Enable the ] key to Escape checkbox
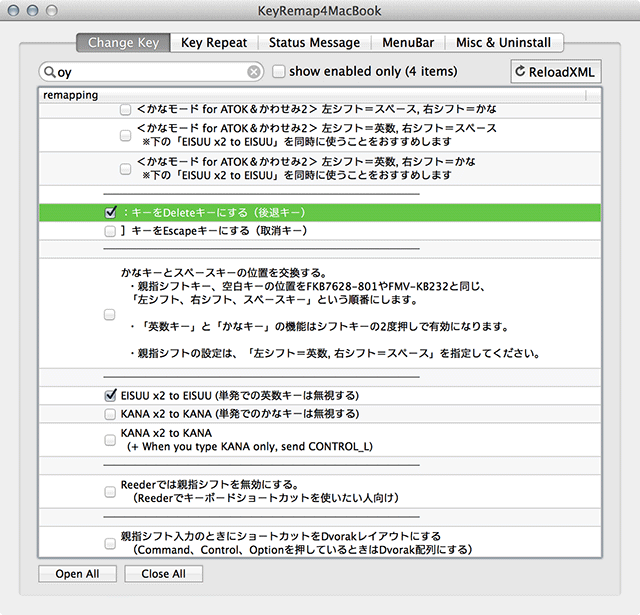Viewport: 640px width, 615px height. [x=110, y=231]
